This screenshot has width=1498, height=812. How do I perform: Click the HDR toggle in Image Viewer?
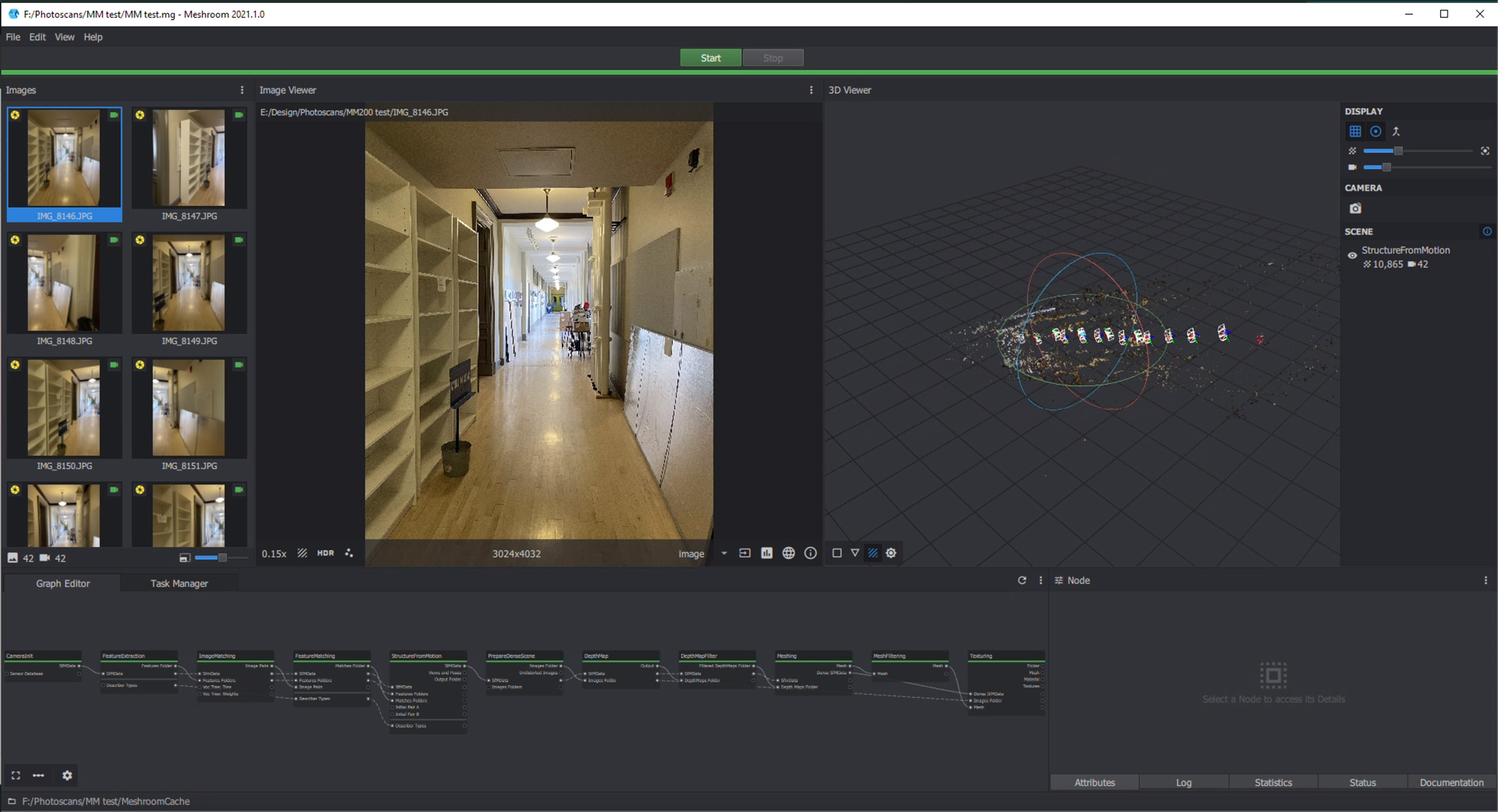(x=326, y=552)
